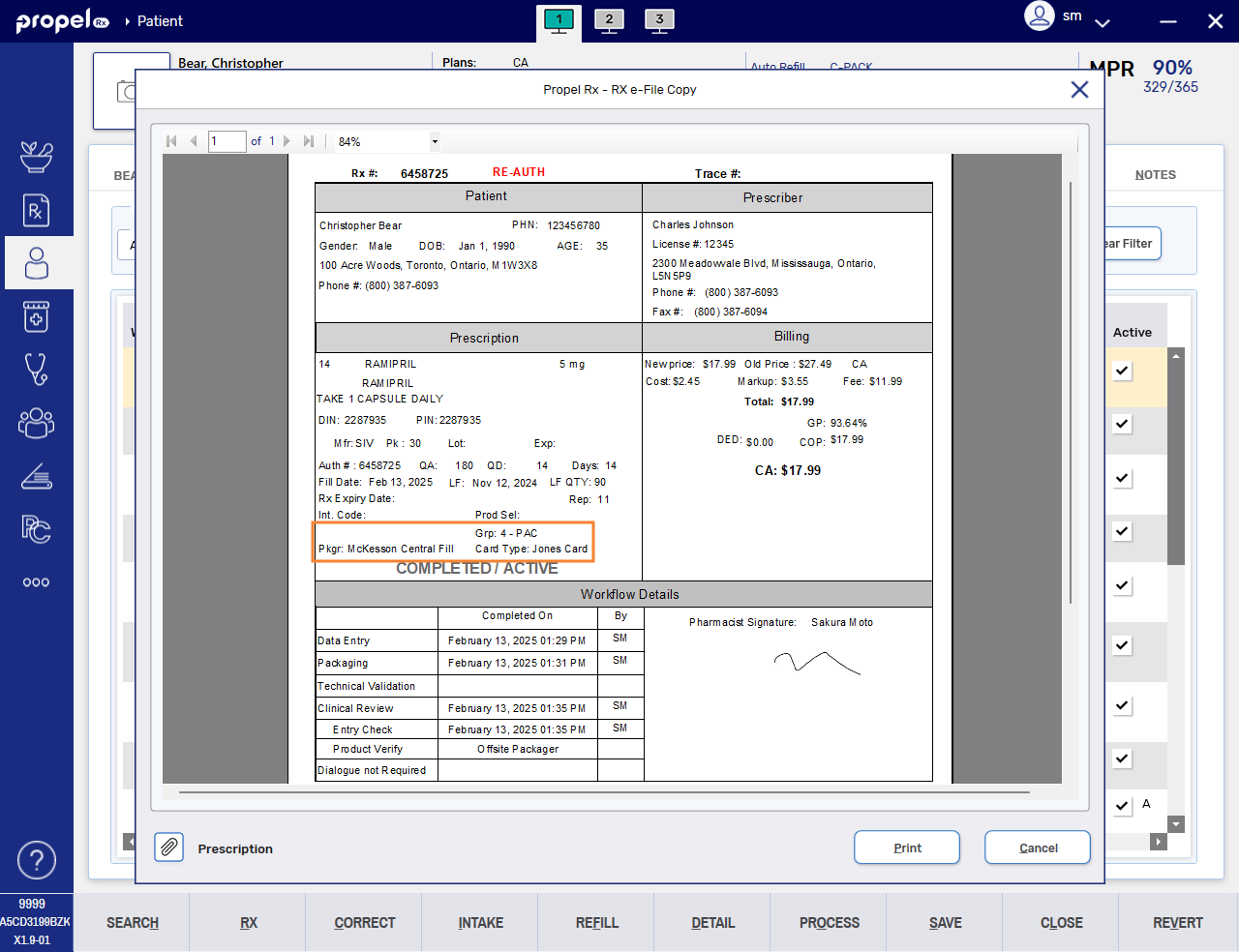Click the report vertical scrollbar
Image resolution: width=1239 pixels, height=952 pixels.
pos(1071,392)
